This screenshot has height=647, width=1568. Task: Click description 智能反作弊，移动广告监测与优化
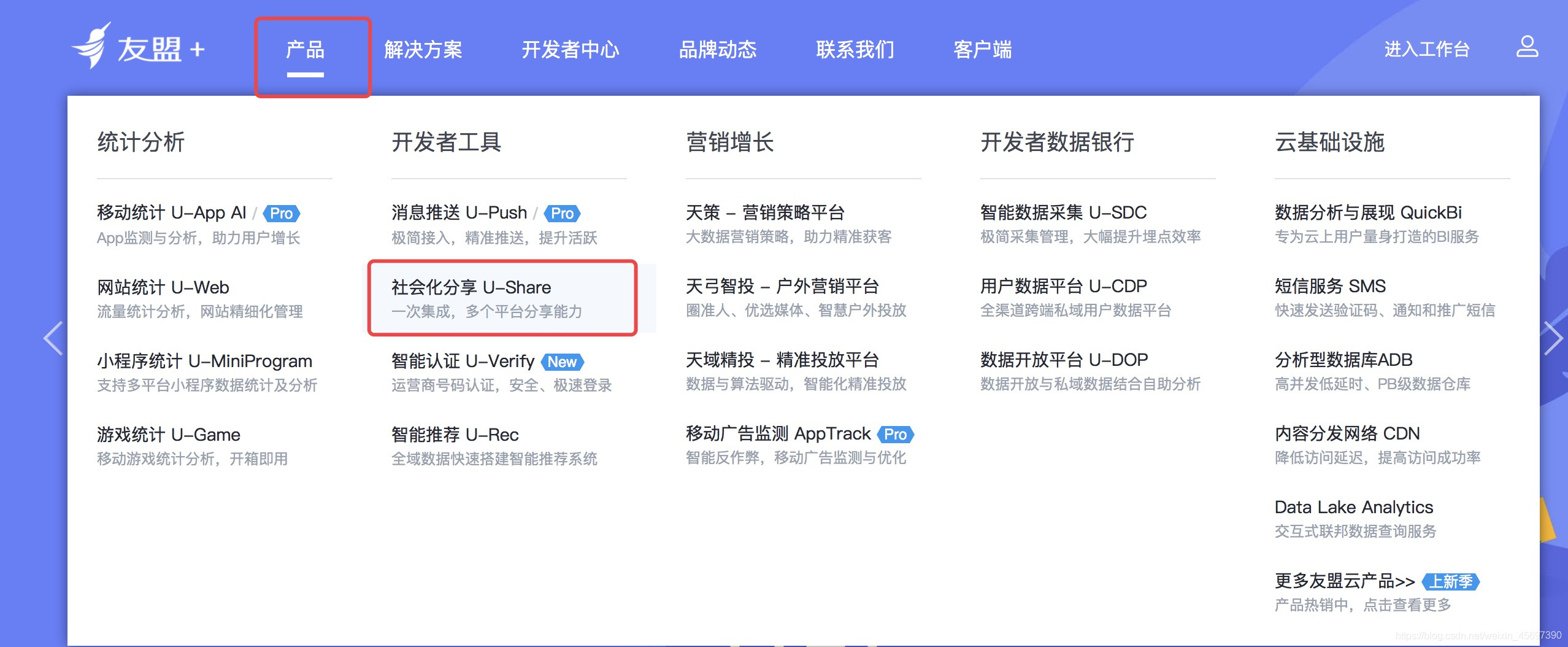click(x=796, y=457)
